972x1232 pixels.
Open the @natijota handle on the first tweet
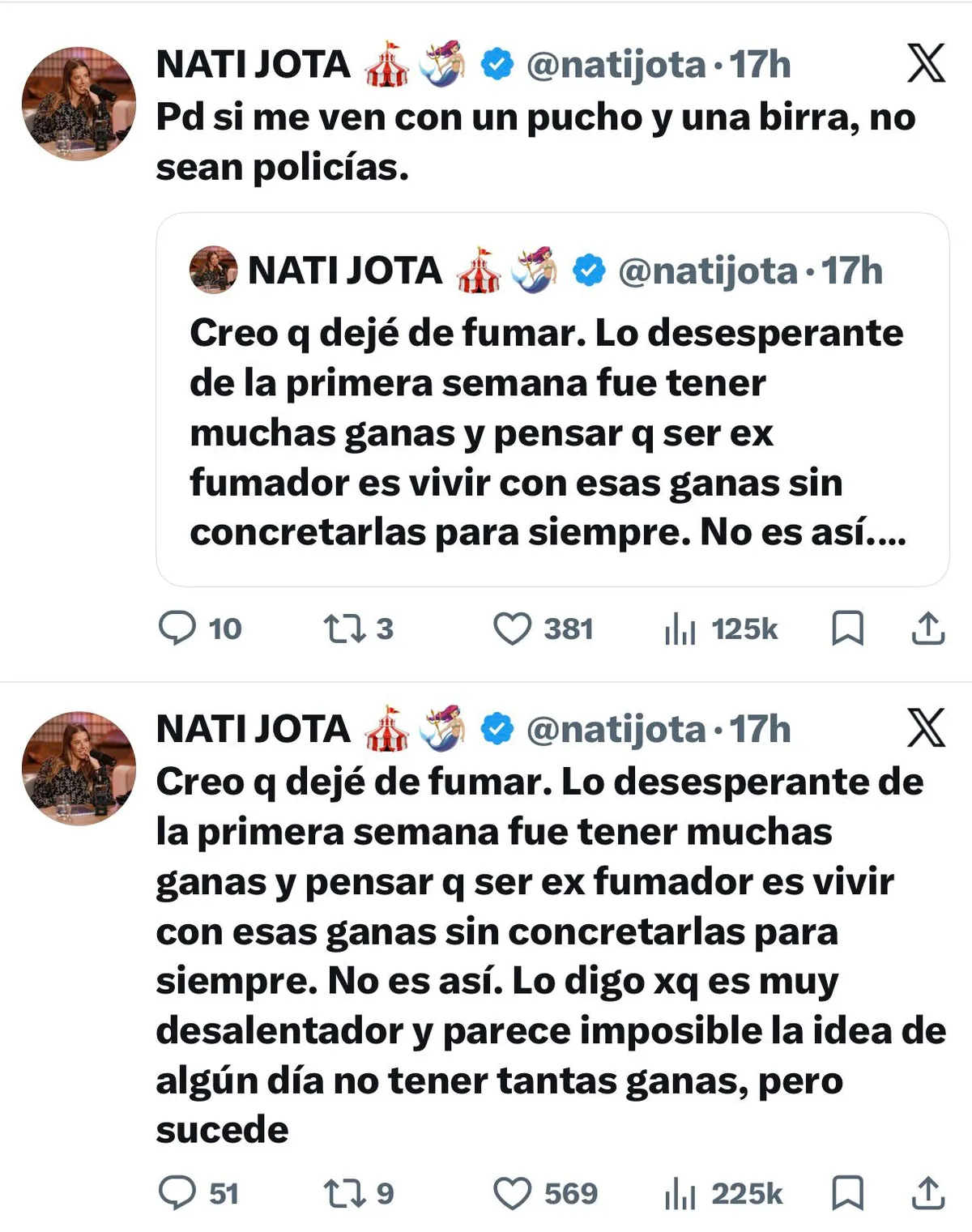click(x=616, y=65)
